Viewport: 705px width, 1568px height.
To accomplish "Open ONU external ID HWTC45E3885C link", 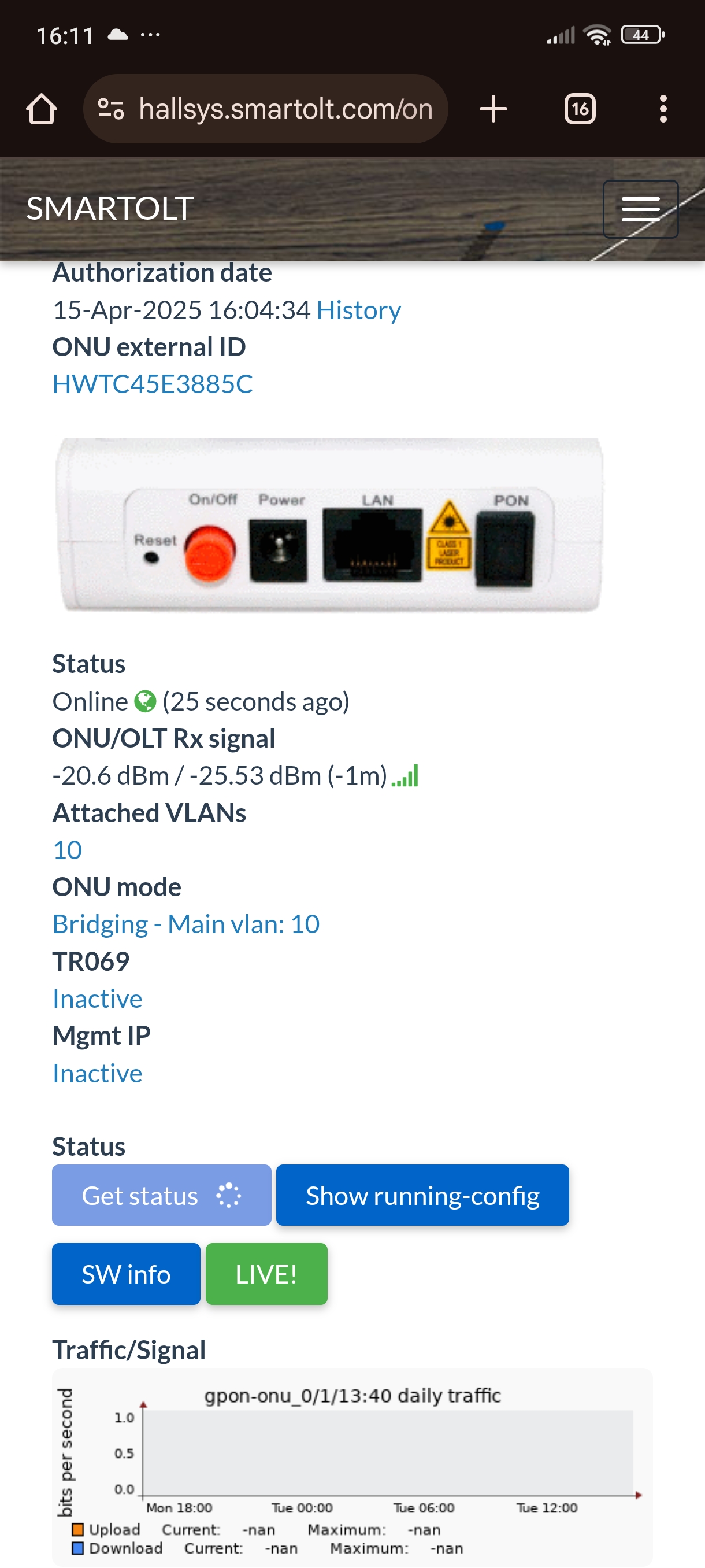I will click(153, 384).
